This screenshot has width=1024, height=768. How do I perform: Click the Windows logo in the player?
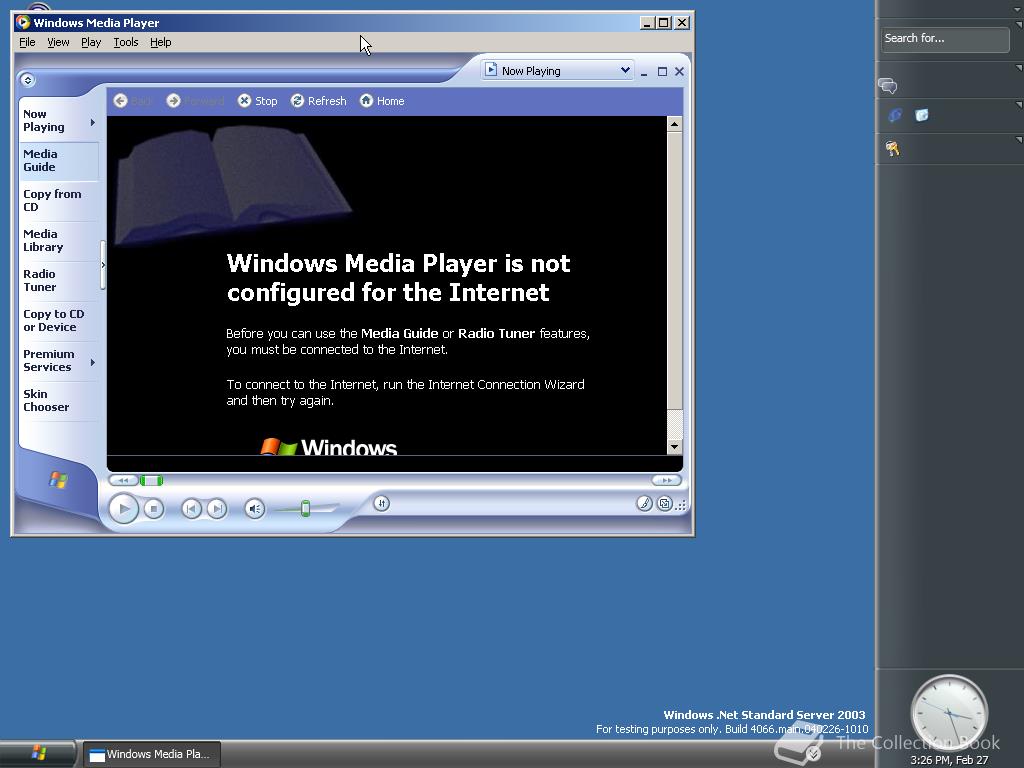[x=58, y=480]
